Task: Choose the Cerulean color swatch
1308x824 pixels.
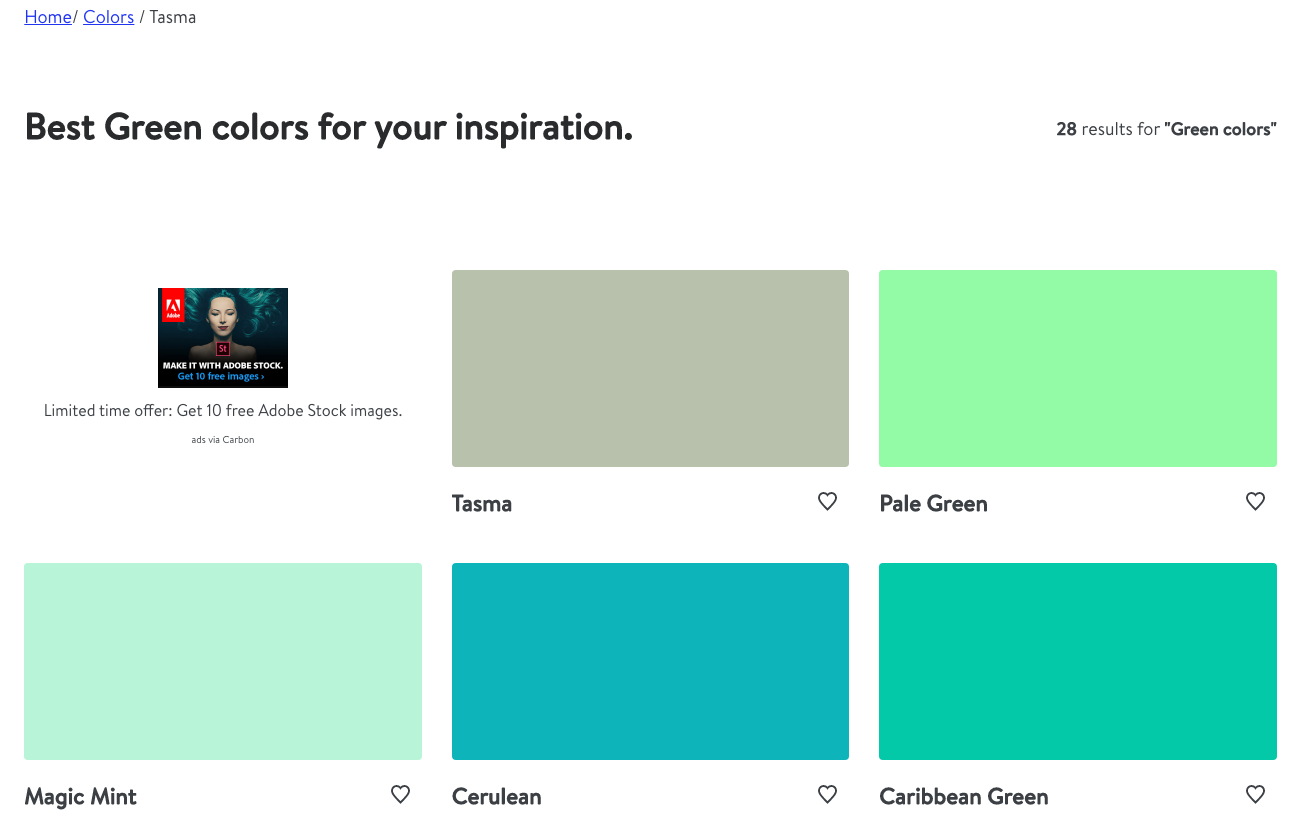Action: [650, 661]
